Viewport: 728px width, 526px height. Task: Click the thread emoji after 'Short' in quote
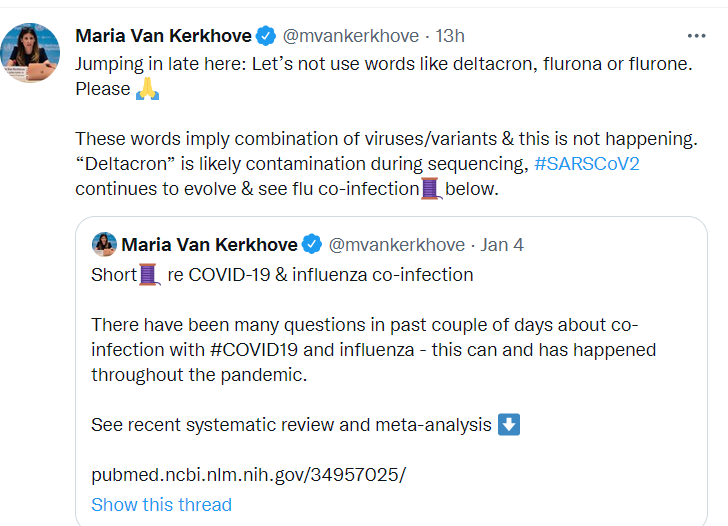[148, 274]
